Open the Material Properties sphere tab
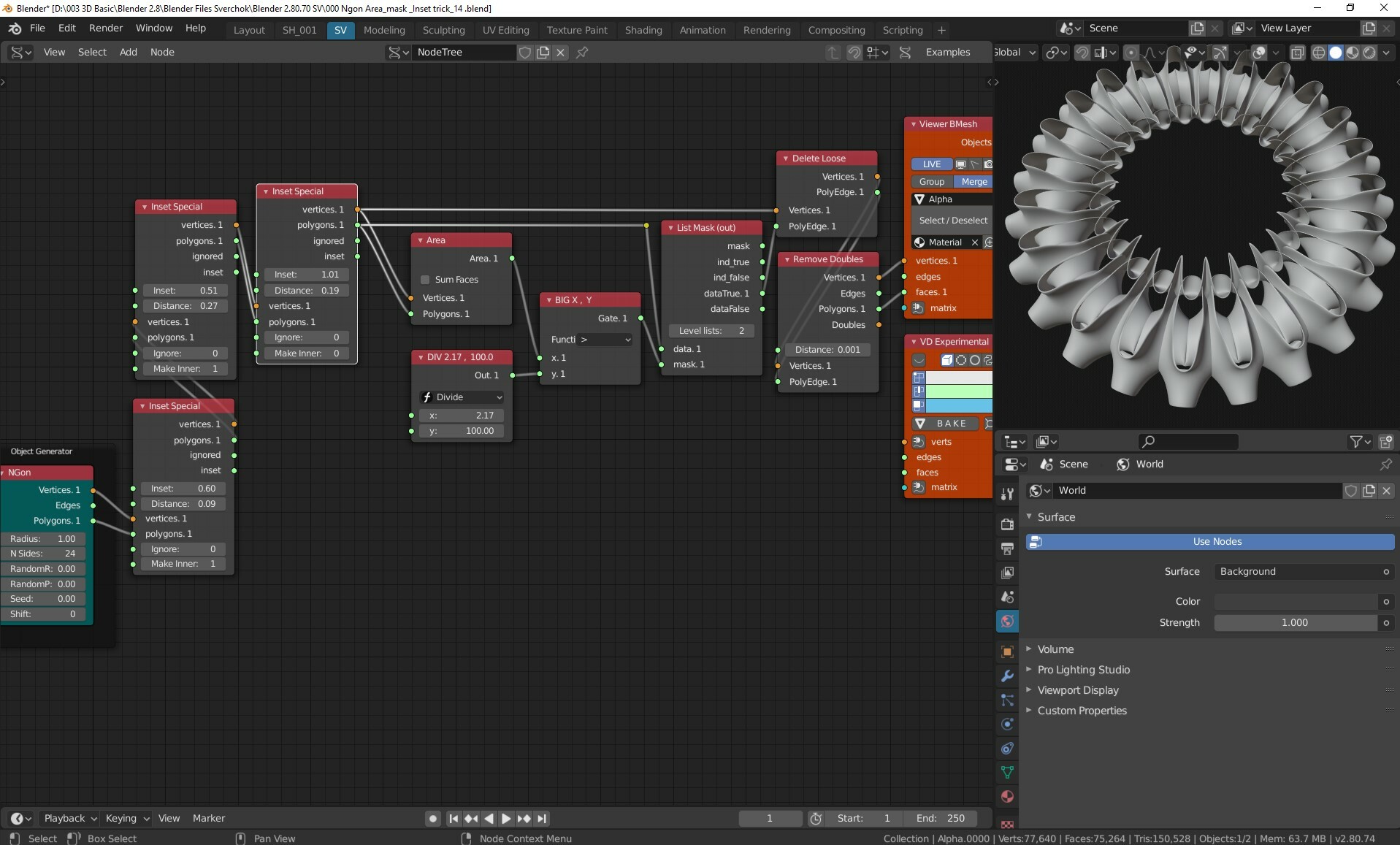1400x845 pixels. coord(1007,797)
